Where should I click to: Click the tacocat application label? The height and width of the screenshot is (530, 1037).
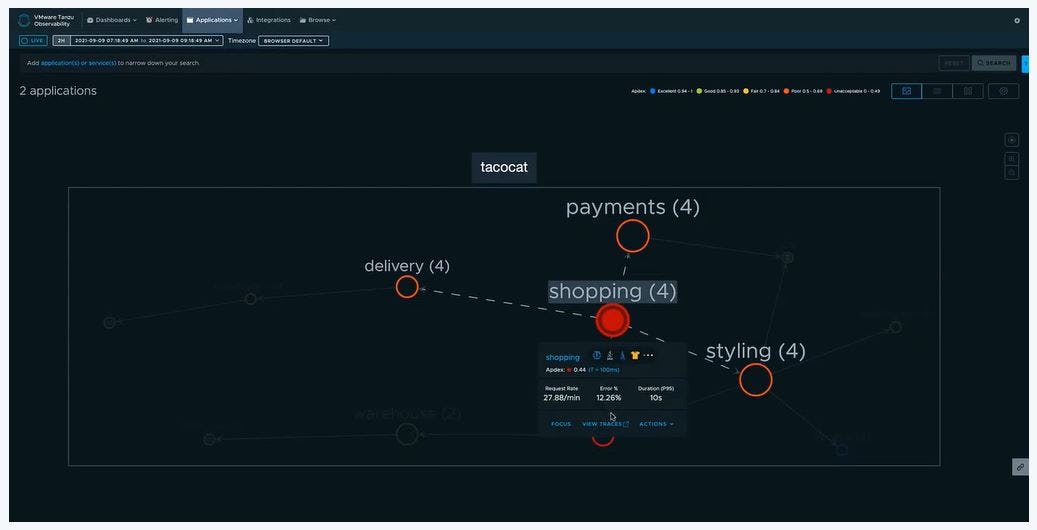click(504, 167)
